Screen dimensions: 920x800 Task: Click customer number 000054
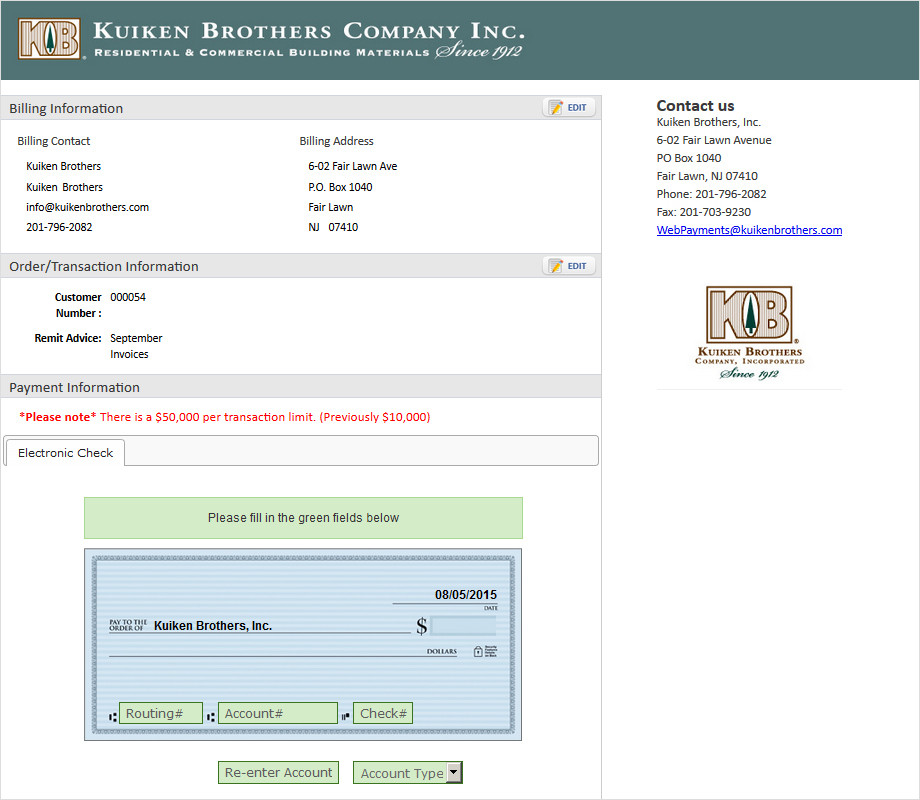(x=128, y=297)
